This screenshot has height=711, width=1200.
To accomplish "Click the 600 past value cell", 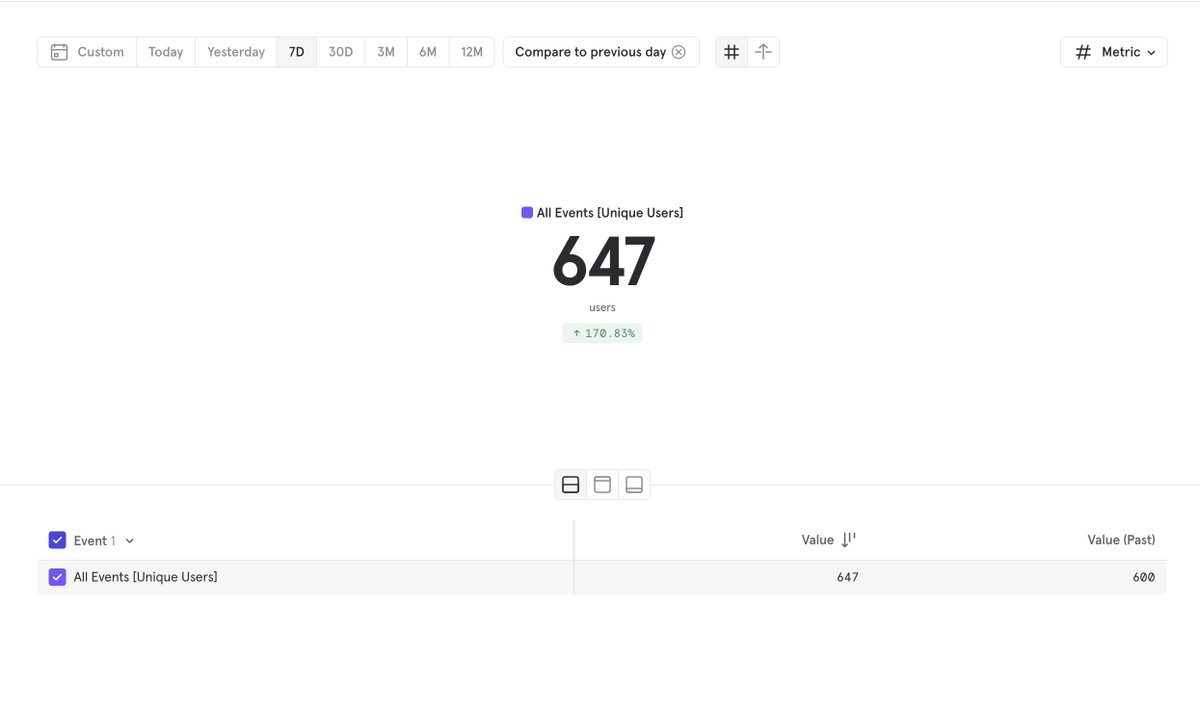I will (x=1144, y=577).
